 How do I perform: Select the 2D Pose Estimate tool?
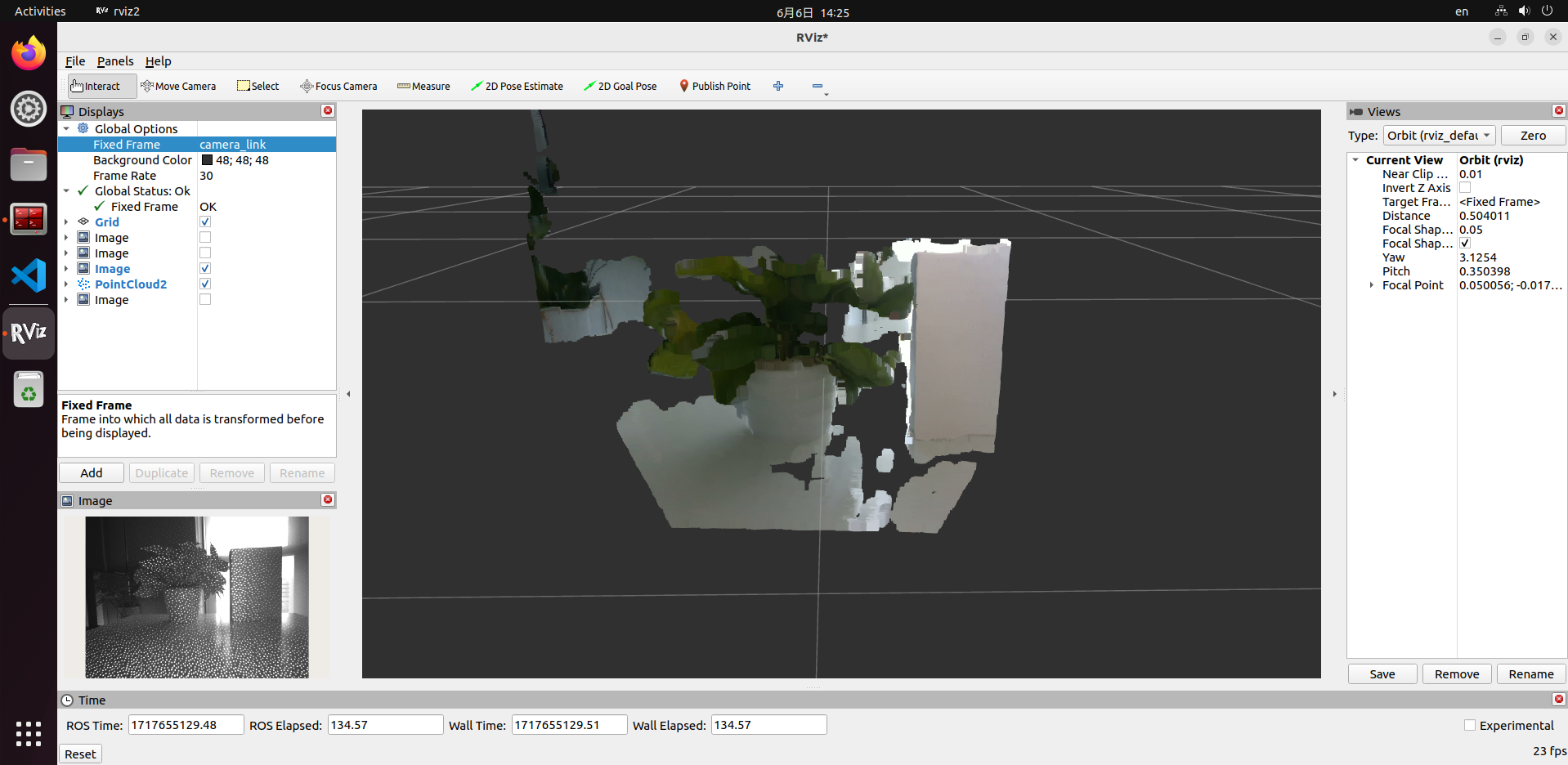tap(517, 86)
